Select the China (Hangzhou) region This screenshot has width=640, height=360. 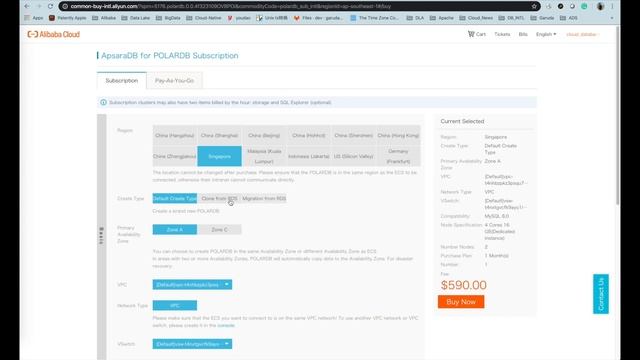click(x=175, y=136)
